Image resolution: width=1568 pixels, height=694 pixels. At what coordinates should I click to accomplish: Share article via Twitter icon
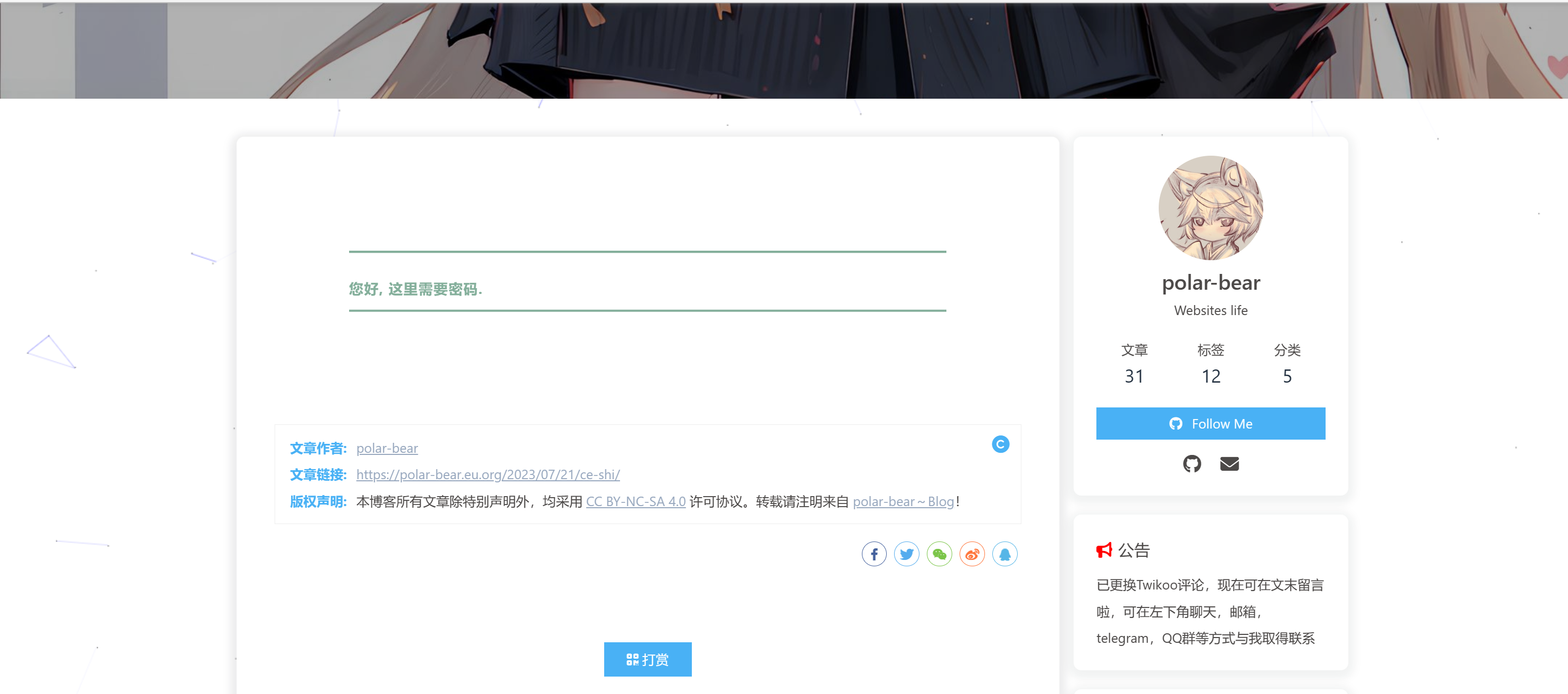point(906,554)
